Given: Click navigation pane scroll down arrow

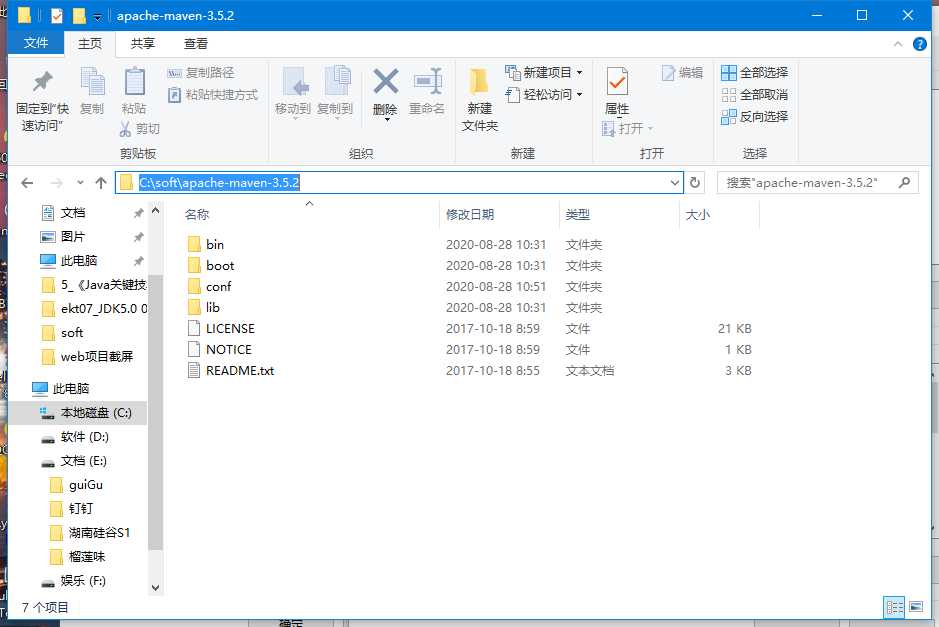Looking at the screenshot, I should 156,587.
